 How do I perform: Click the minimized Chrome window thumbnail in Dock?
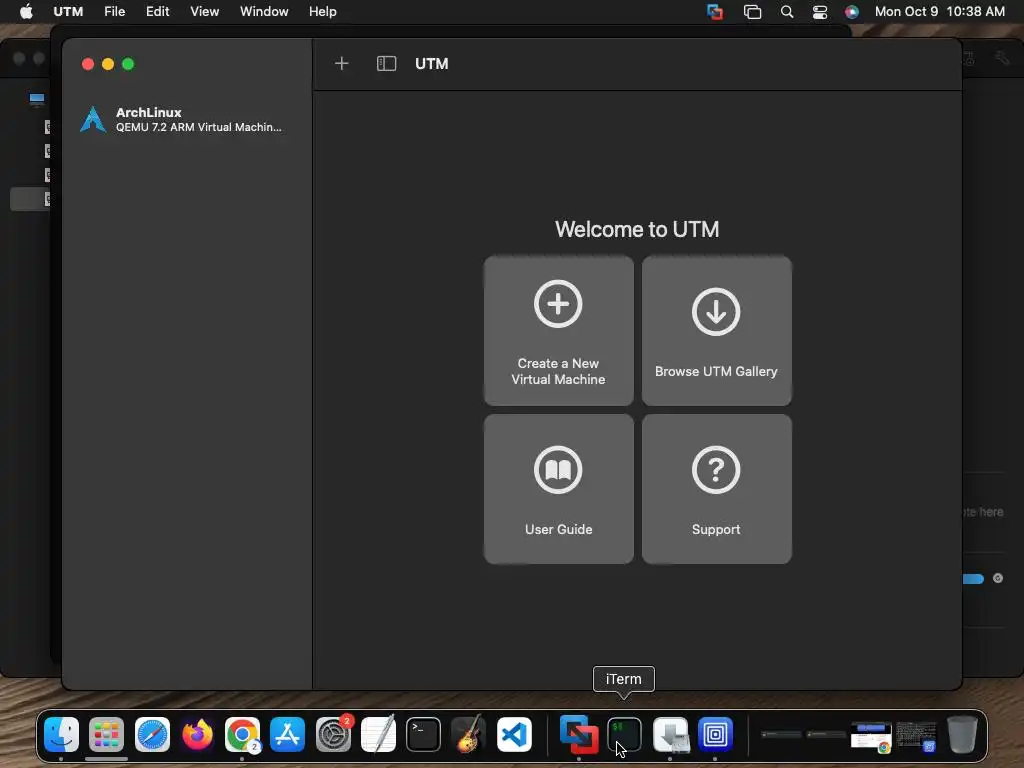(871, 737)
